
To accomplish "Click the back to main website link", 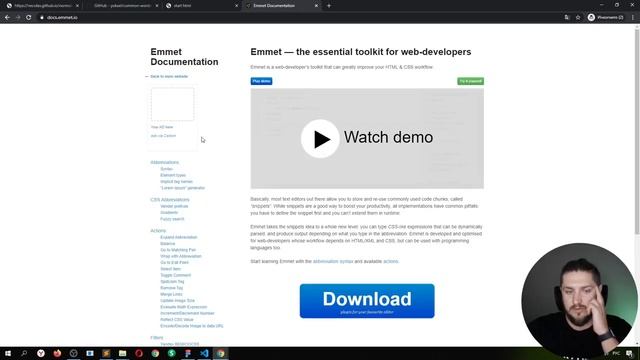I will tap(169, 76).
